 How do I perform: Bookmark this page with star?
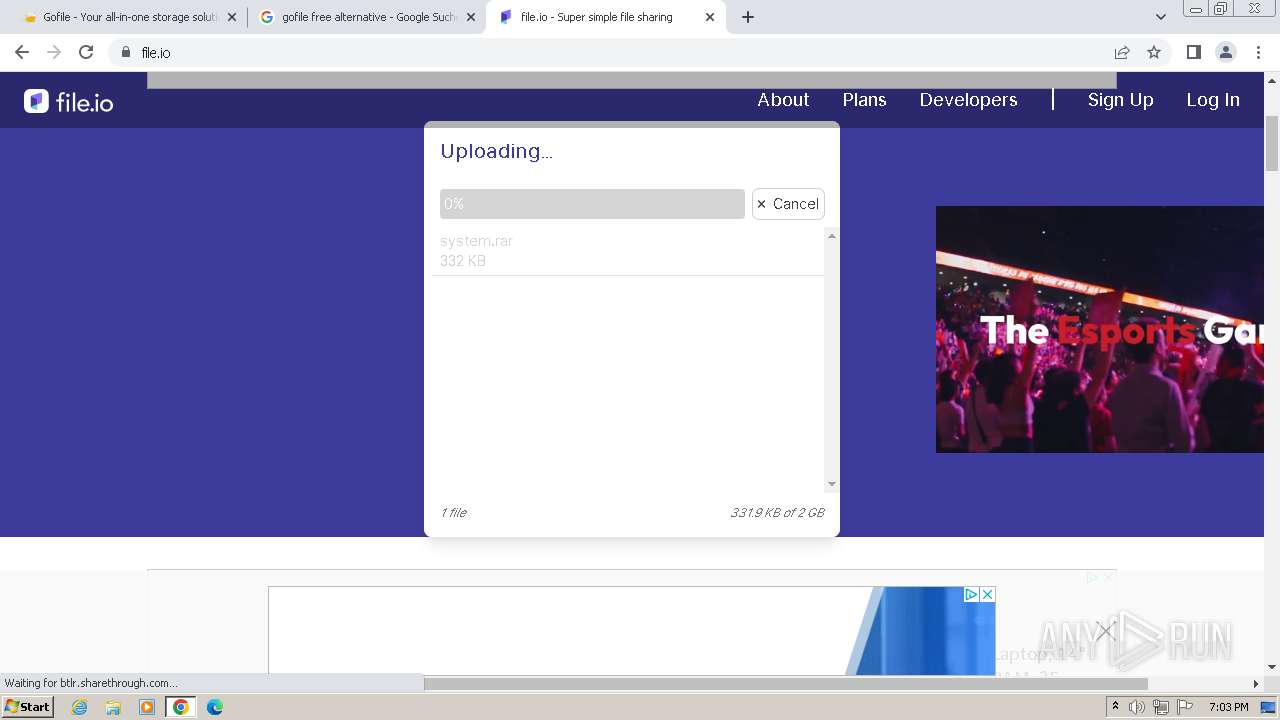pyautogui.click(x=1154, y=52)
